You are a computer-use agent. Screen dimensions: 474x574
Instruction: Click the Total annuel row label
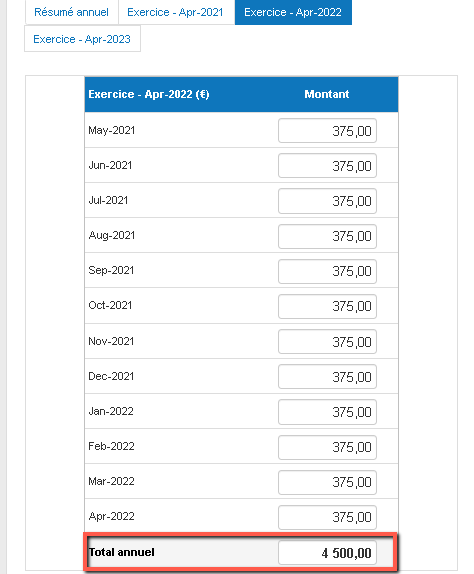pos(122,552)
